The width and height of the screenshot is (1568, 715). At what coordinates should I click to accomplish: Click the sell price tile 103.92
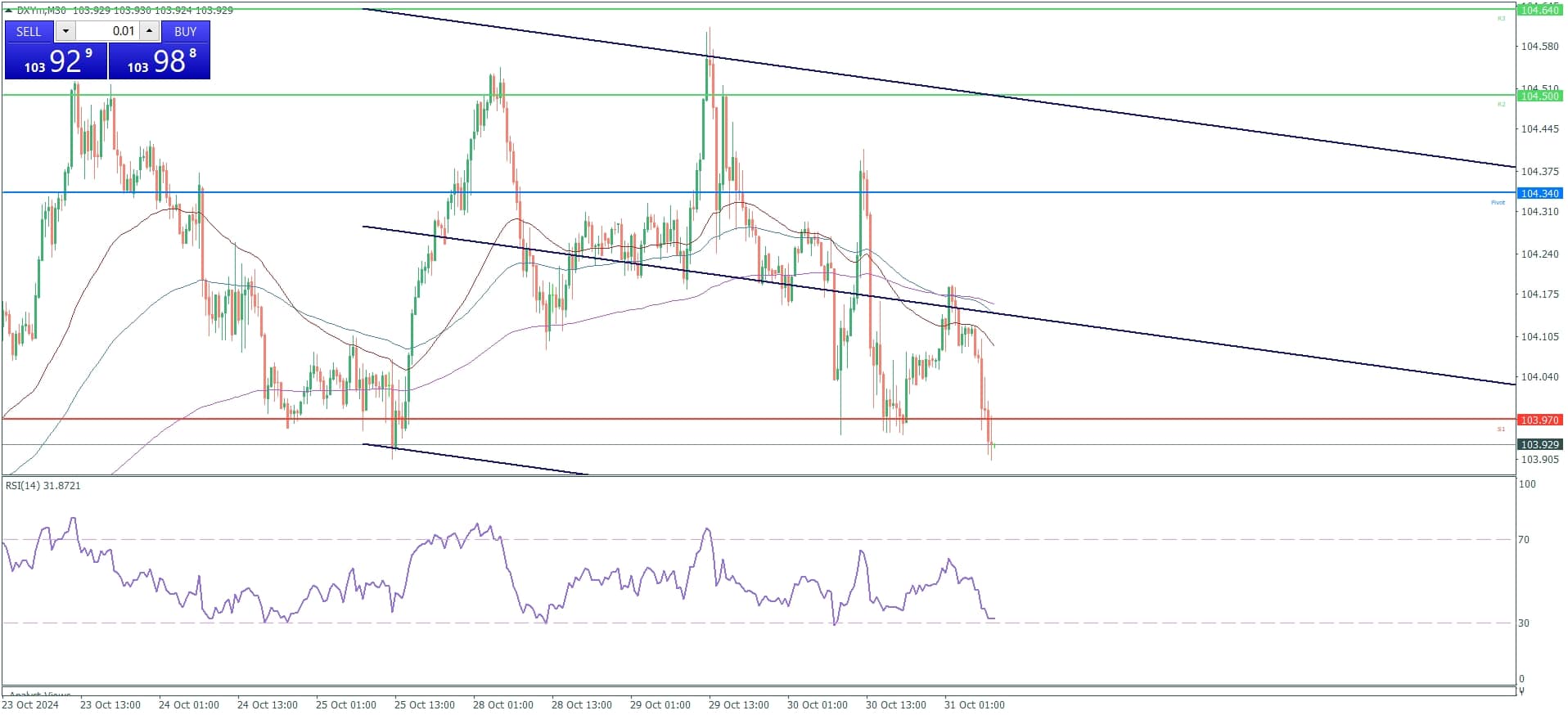click(x=56, y=61)
